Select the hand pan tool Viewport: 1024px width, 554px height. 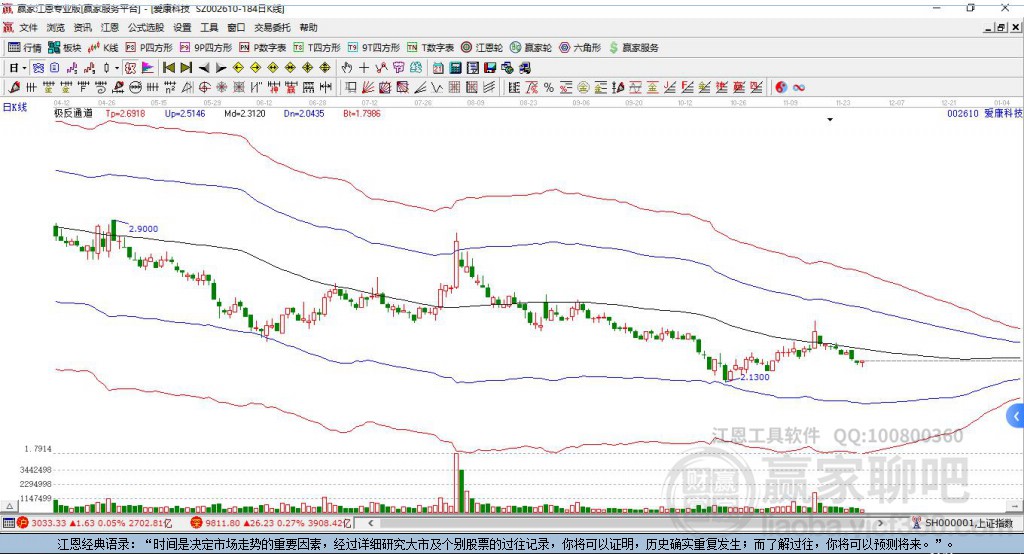click(347, 68)
